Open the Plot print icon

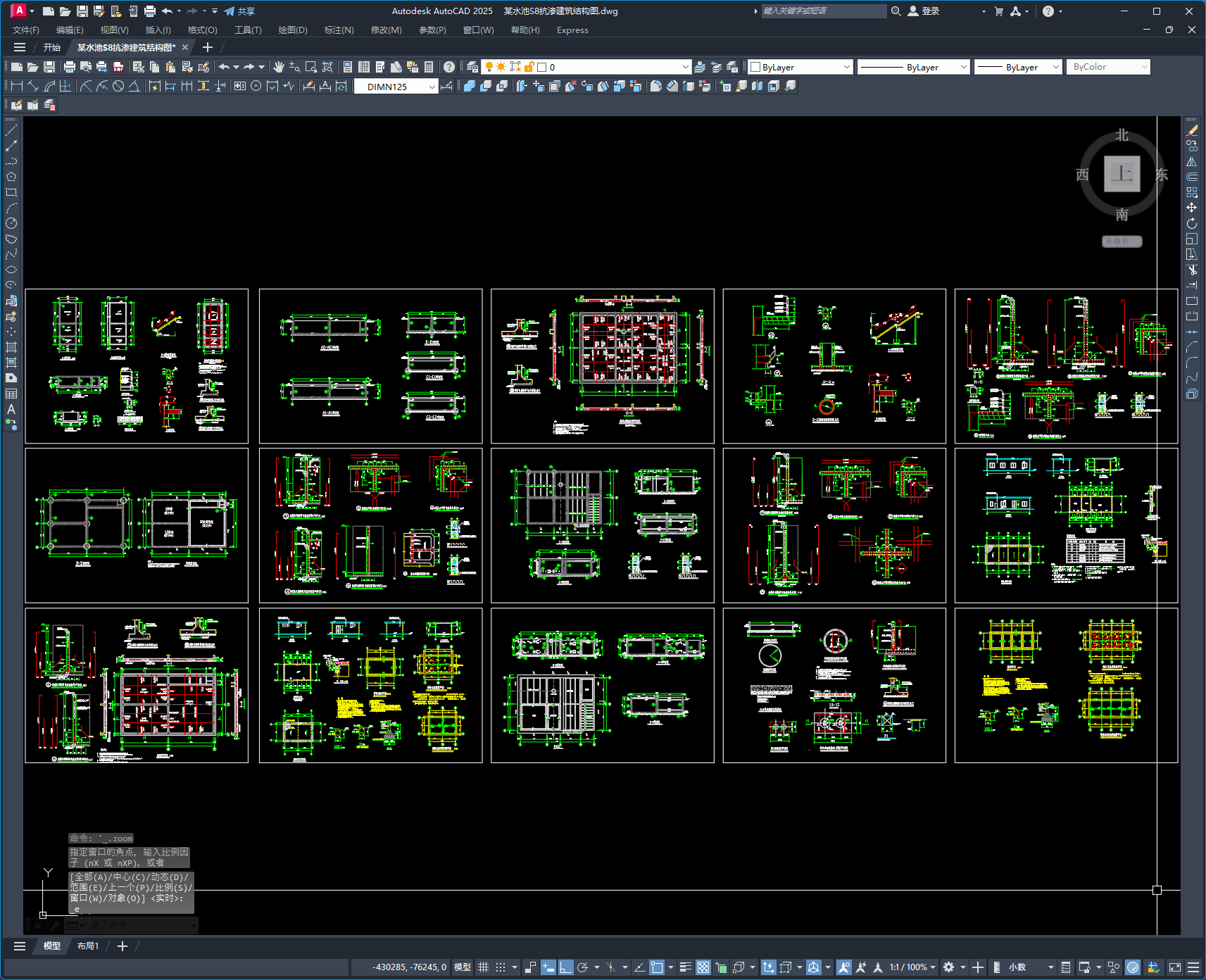70,67
